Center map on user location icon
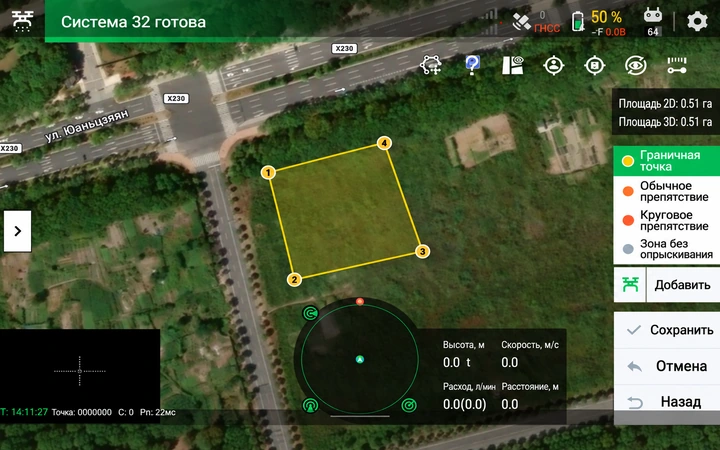Image resolution: width=720 pixels, height=450 pixels. coord(554,65)
